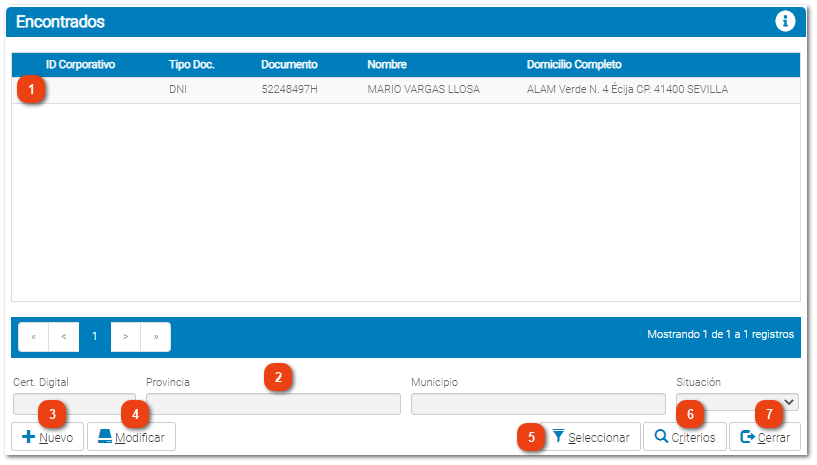Sort by ID Corporativo column header
Screen dimensions: 817x465
[x=80, y=65]
